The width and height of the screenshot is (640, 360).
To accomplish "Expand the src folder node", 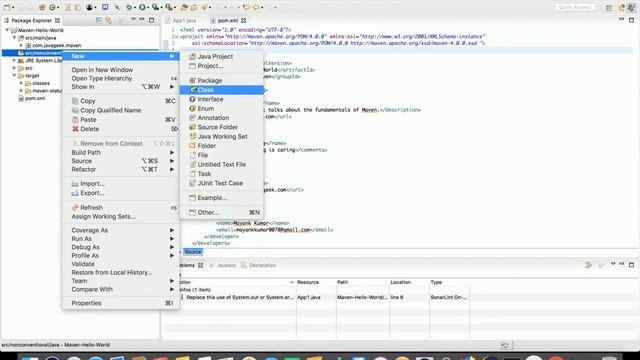I will [x=14, y=68].
